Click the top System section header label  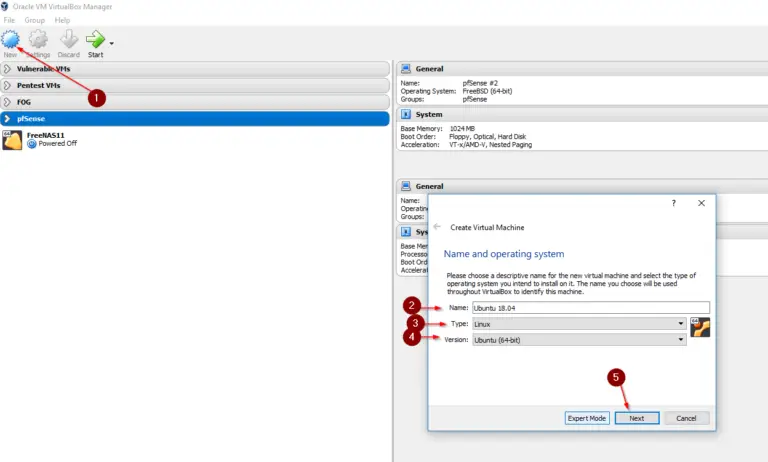click(x=429, y=115)
